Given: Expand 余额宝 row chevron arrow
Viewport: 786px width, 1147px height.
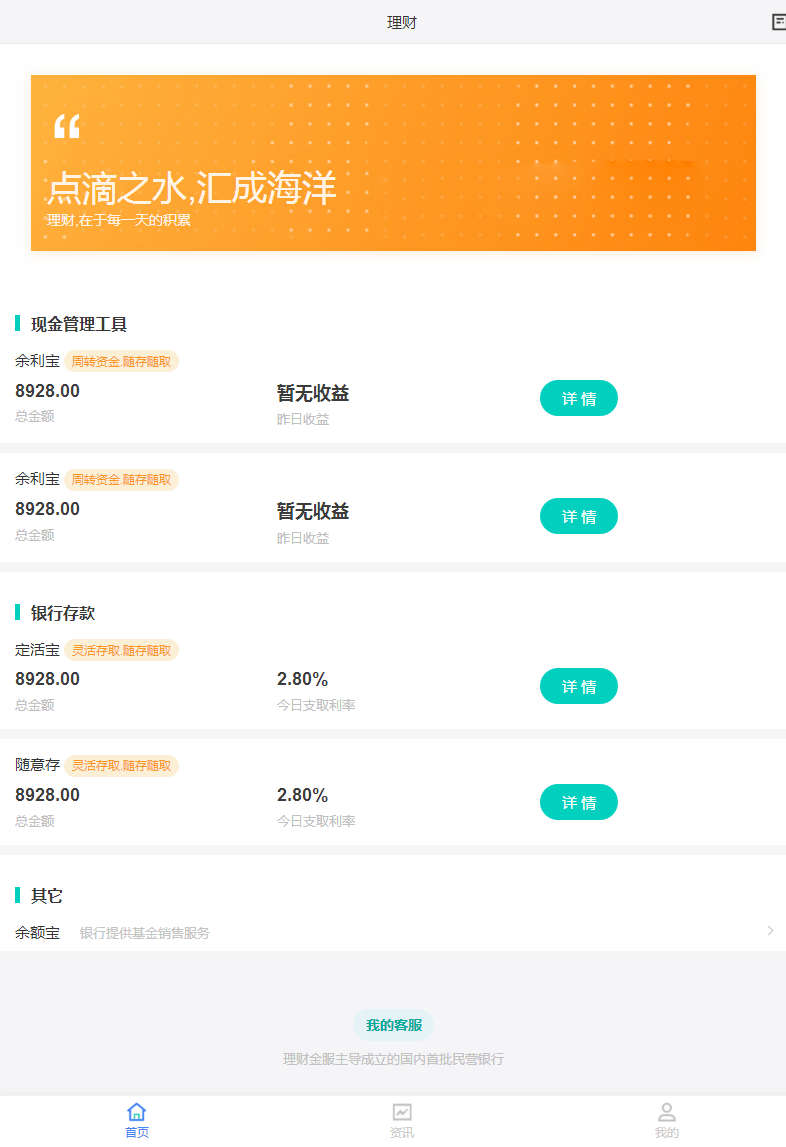Looking at the screenshot, I should click(770, 931).
